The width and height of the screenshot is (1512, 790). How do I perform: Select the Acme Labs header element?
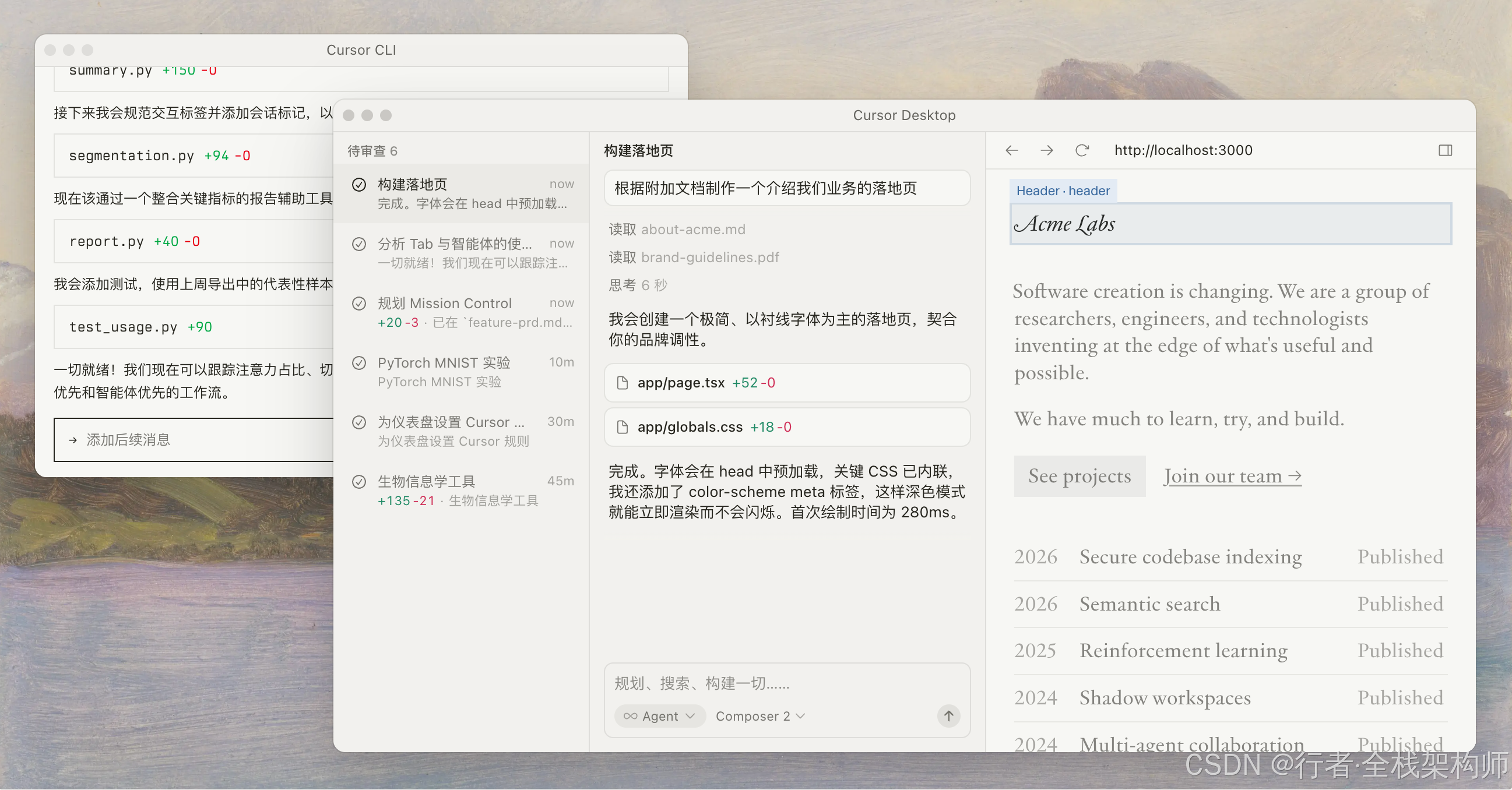pyautogui.click(x=1230, y=224)
